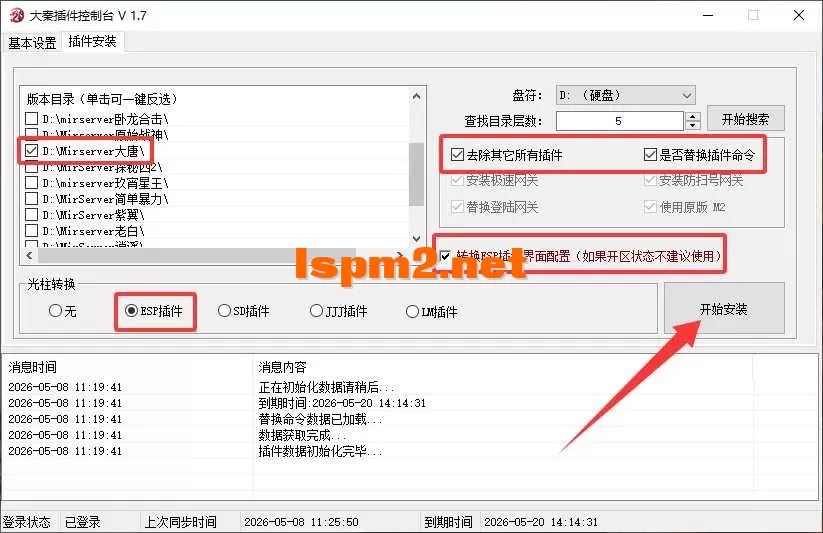
Task: Click the 开始安装 button
Action: tap(724, 309)
